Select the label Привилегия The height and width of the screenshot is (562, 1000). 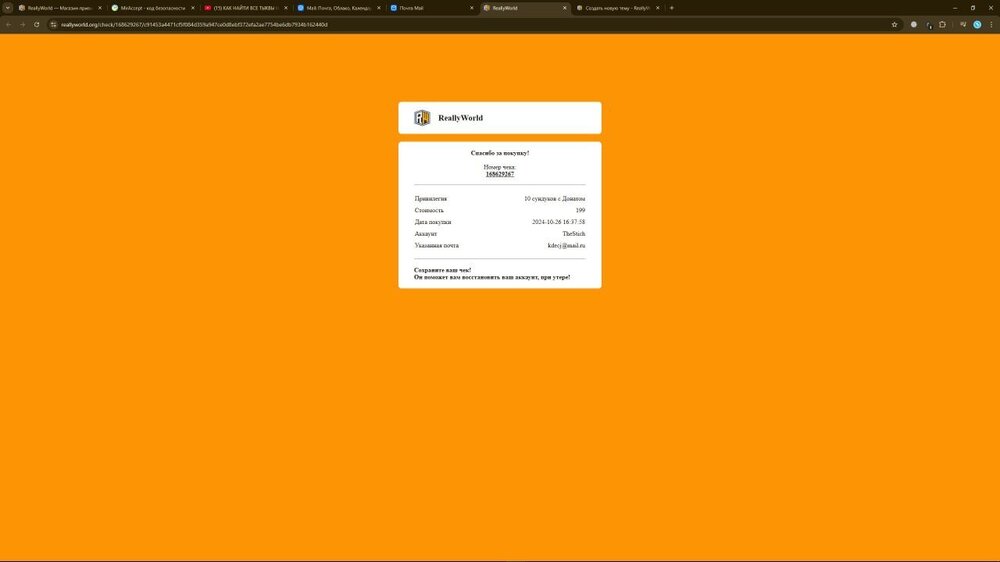pyautogui.click(x=430, y=198)
